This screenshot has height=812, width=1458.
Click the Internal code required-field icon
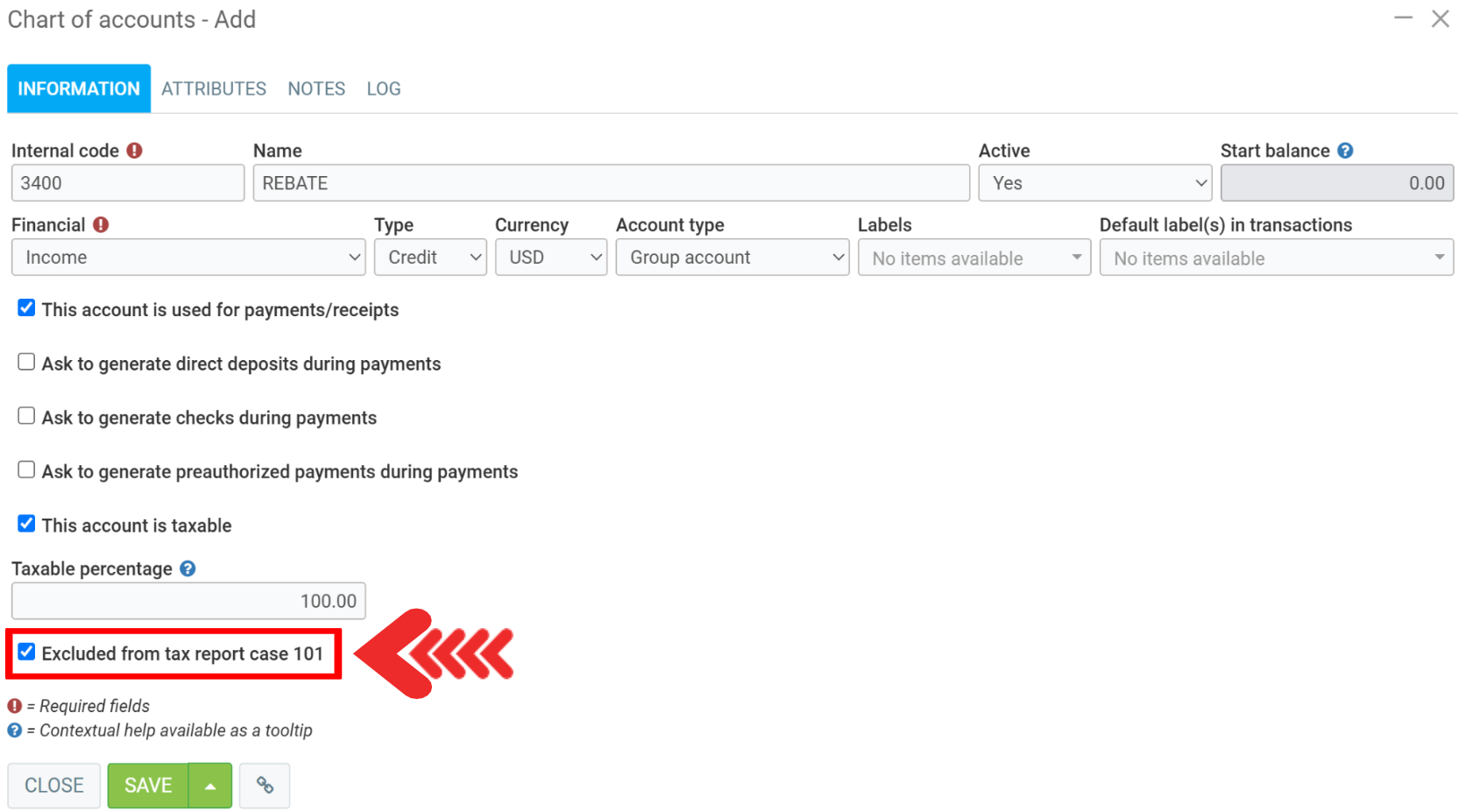pos(134,151)
